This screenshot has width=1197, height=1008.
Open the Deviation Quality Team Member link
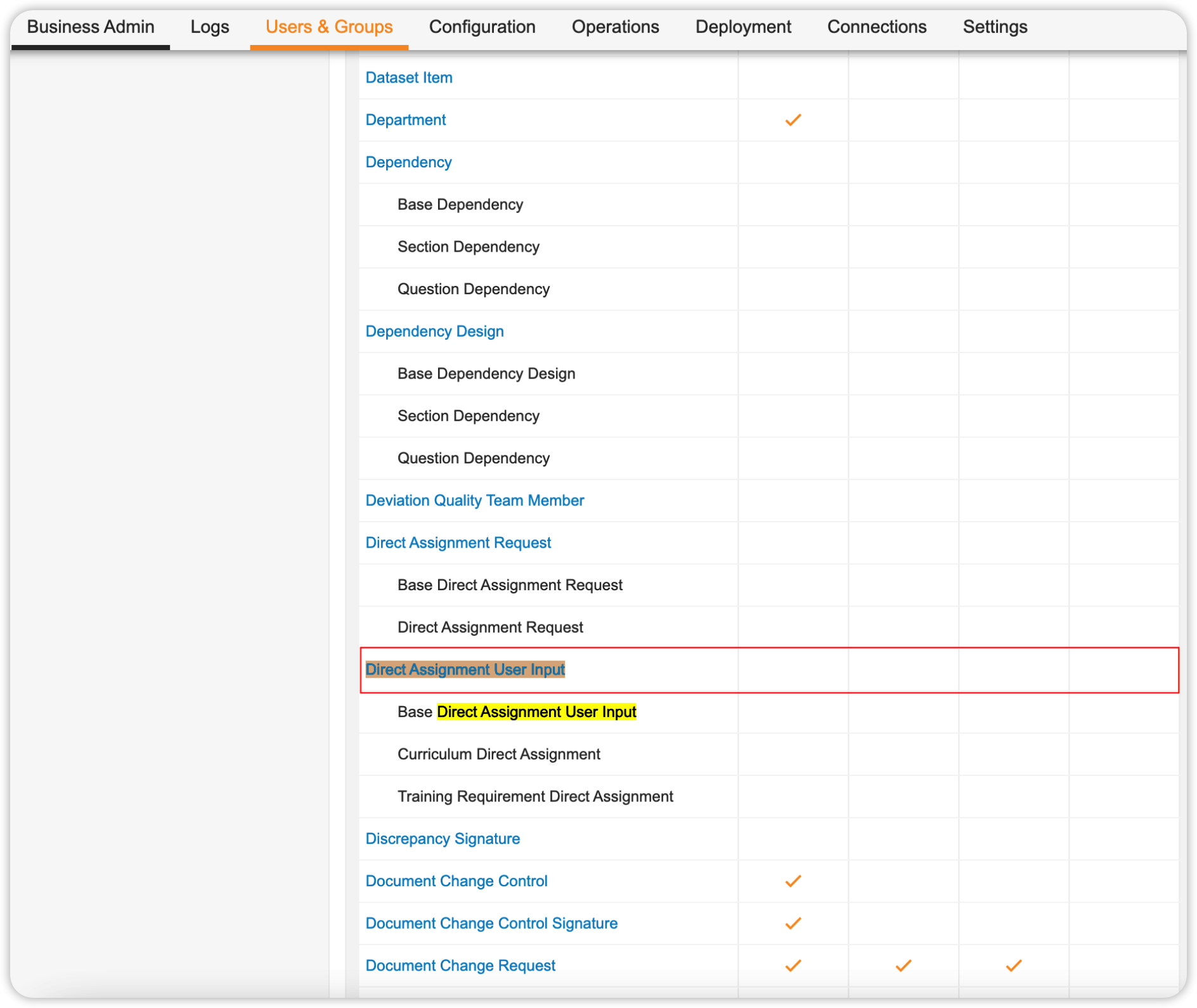[474, 501]
